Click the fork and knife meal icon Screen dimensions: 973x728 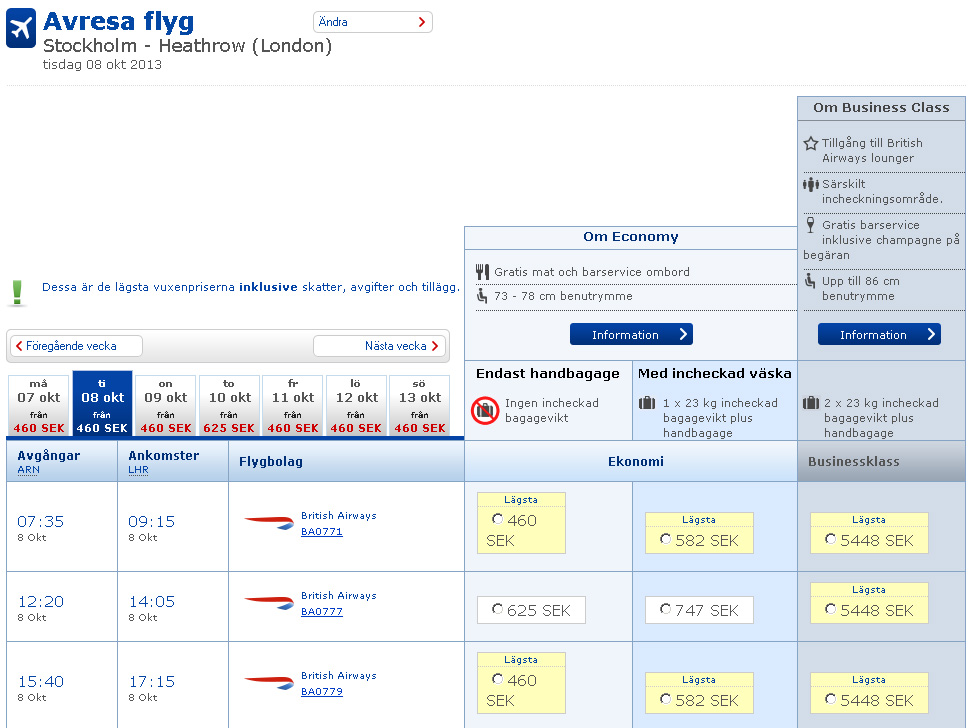pyautogui.click(x=482, y=271)
